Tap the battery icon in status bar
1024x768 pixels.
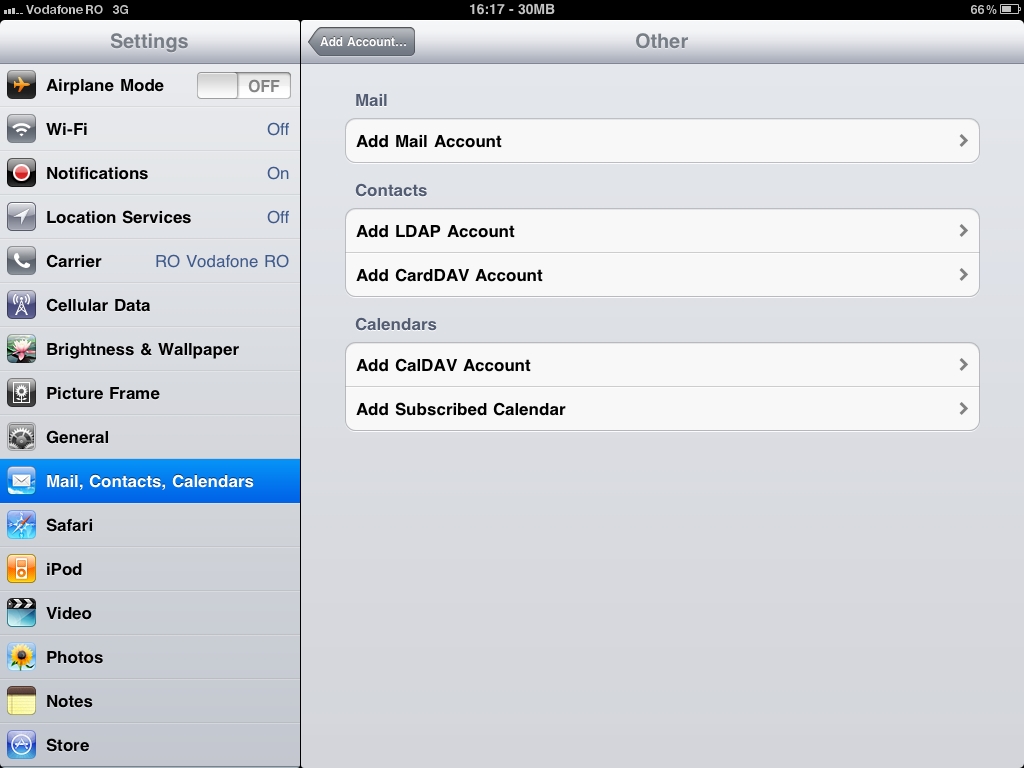coord(1010,9)
